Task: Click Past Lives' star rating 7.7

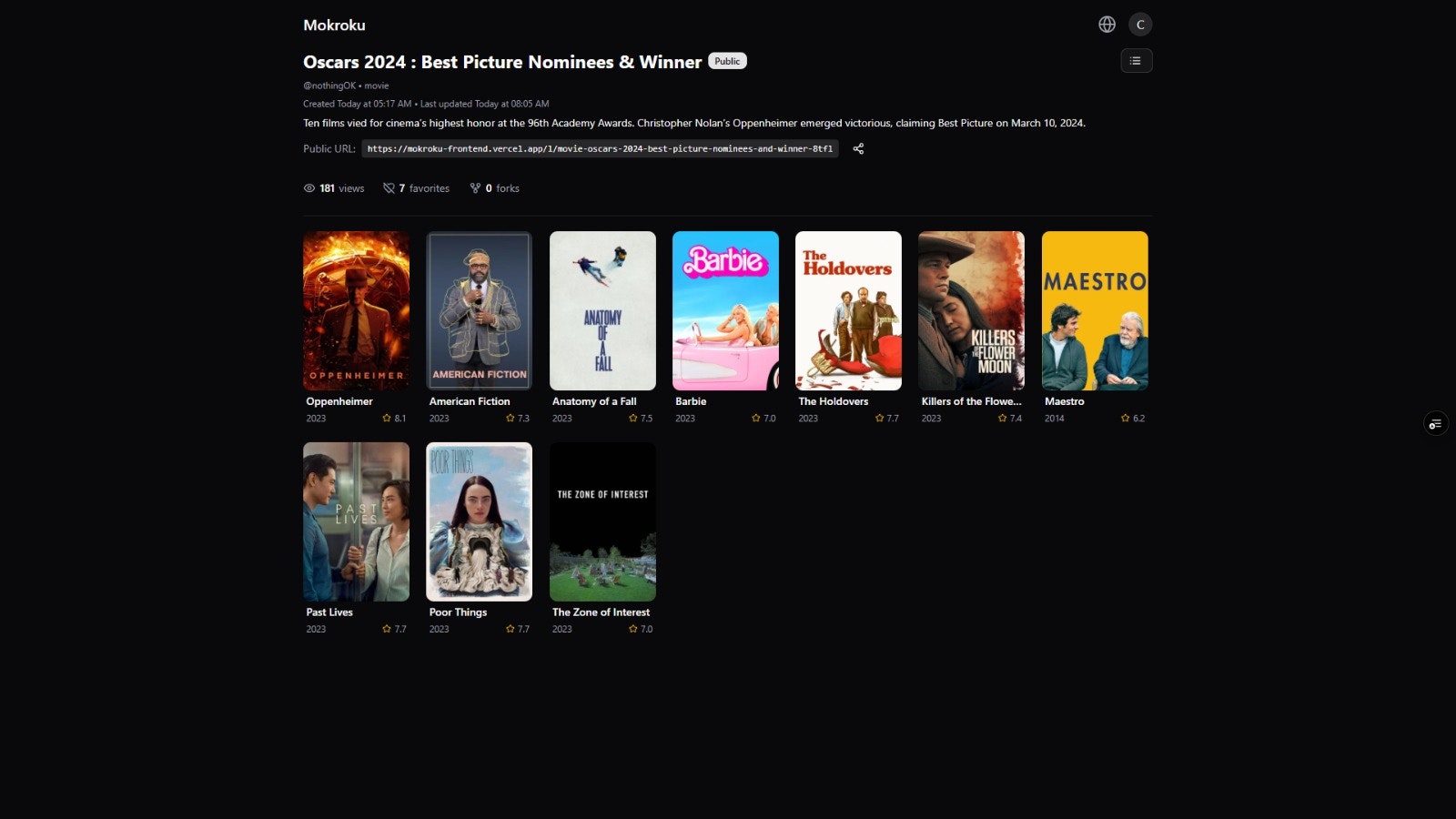Action: tap(394, 629)
